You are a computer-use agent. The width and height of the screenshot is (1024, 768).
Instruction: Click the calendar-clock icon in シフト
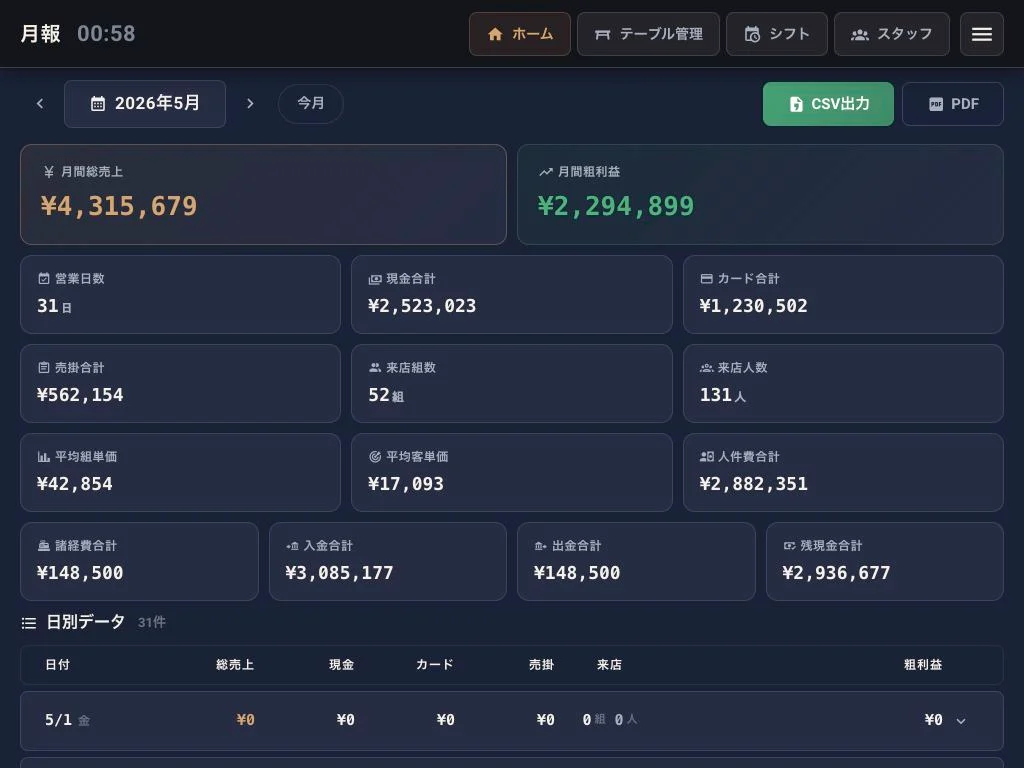point(752,34)
